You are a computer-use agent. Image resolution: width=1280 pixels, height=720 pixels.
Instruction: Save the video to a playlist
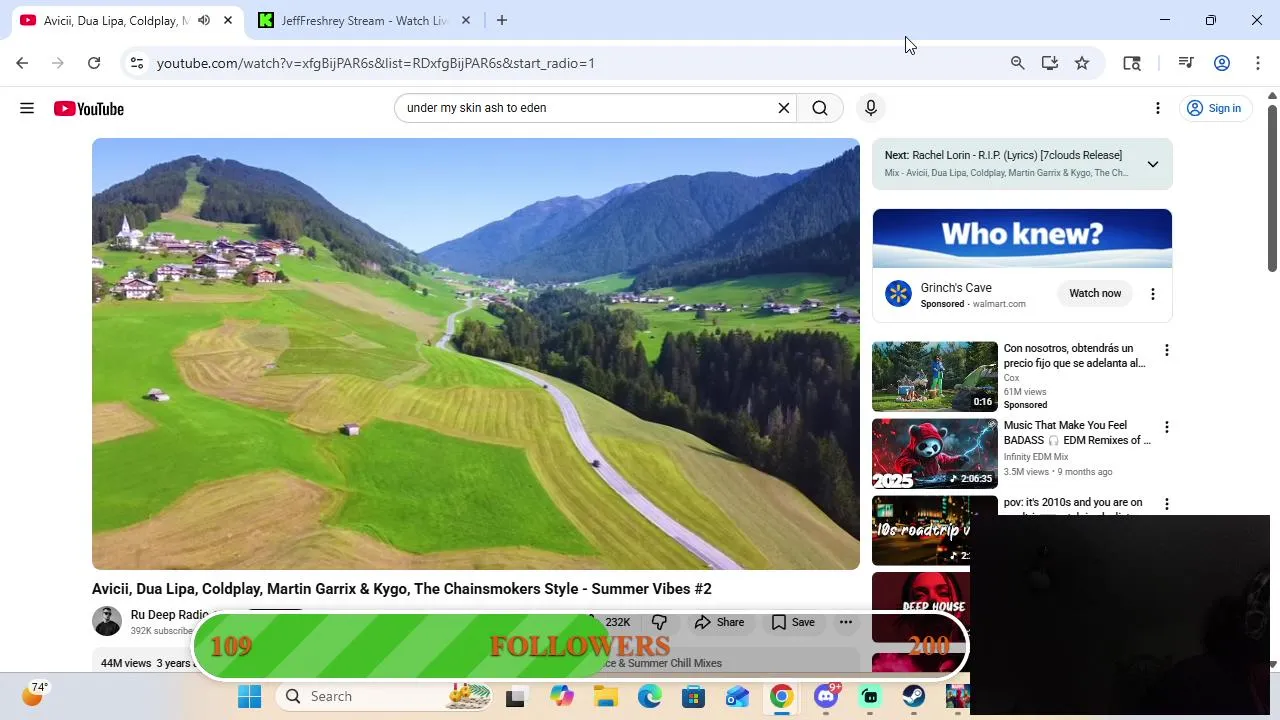point(793,622)
